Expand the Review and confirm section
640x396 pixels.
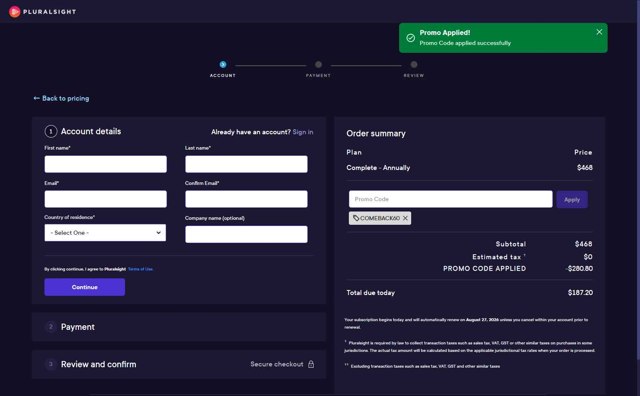point(179,364)
